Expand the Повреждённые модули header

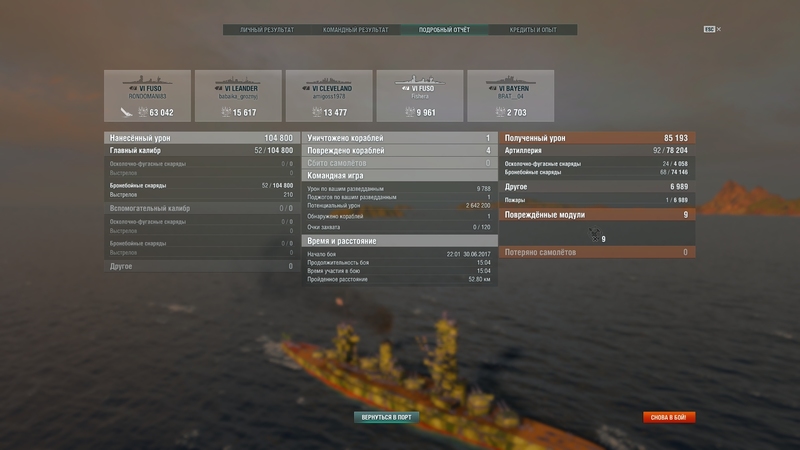click(597, 215)
